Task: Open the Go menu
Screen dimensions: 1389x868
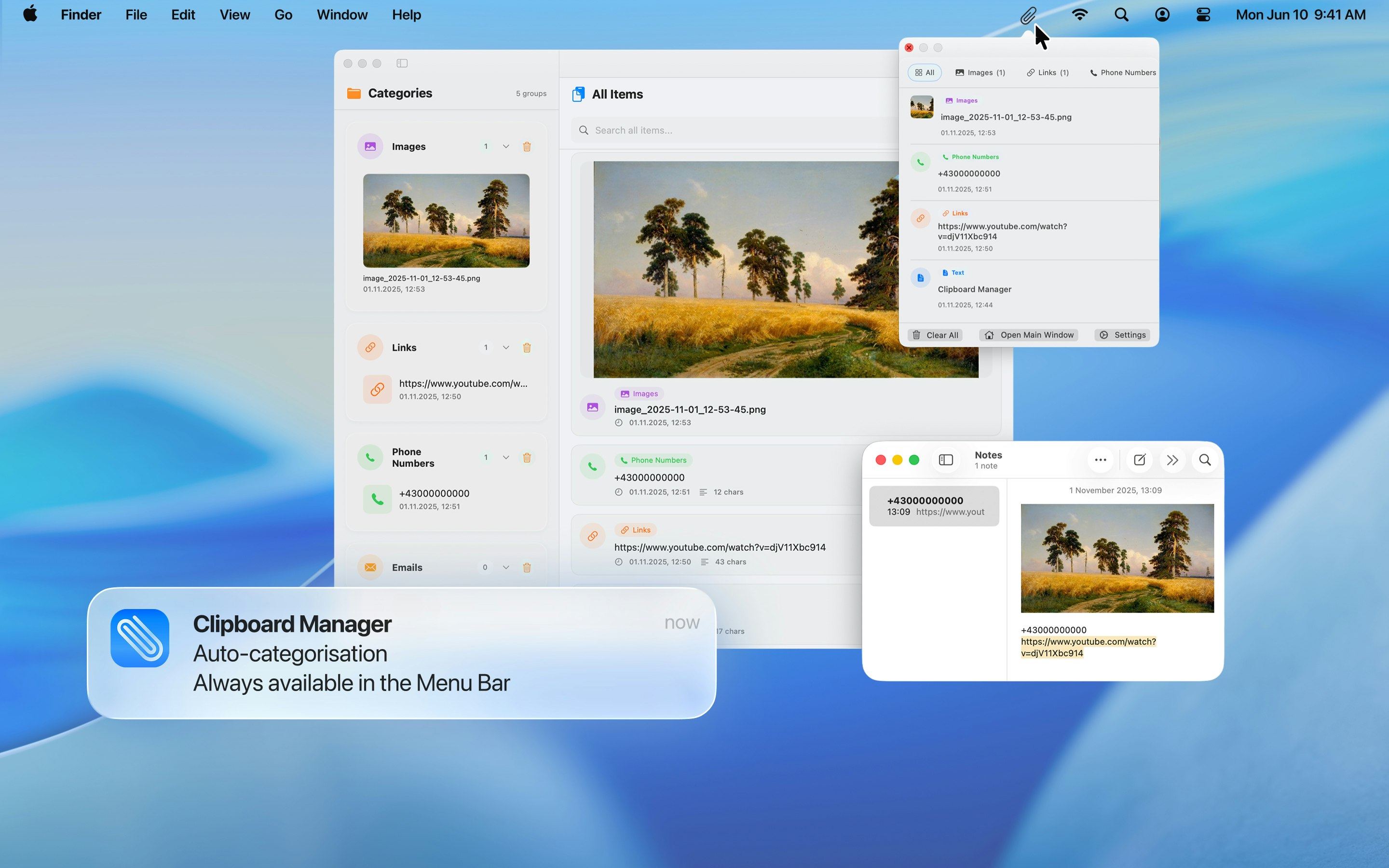Action: pyautogui.click(x=283, y=15)
